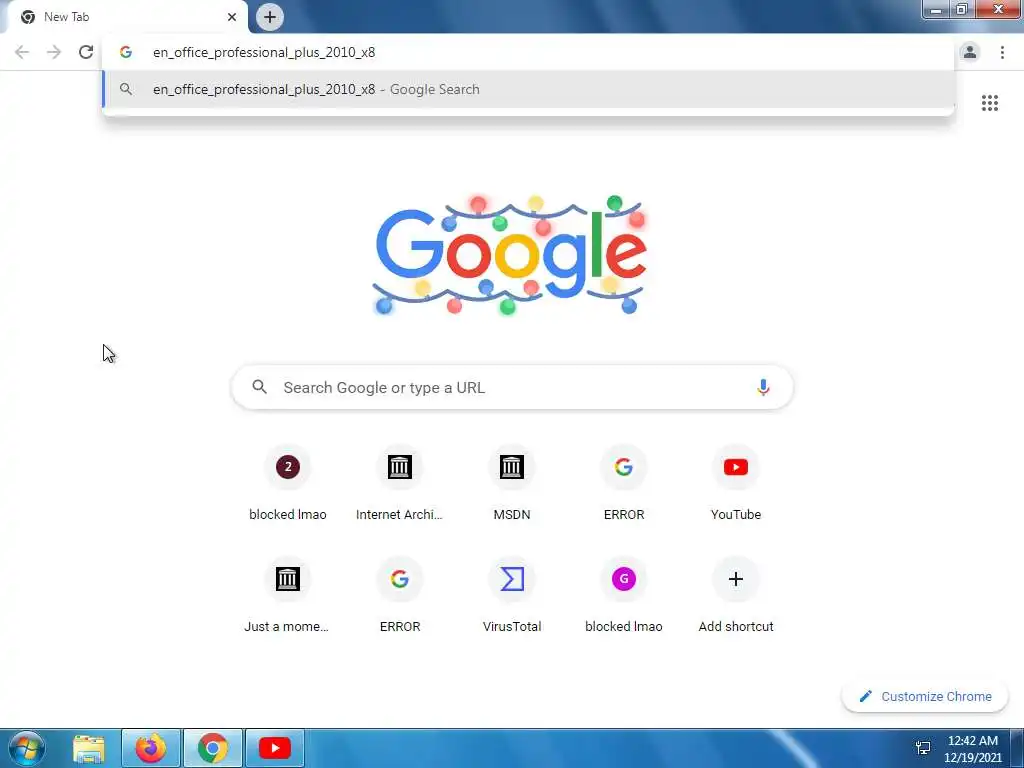Image resolution: width=1024 pixels, height=768 pixels.
Task: Open the Just a mome... shortcut
Action: (x=287, y=596)
